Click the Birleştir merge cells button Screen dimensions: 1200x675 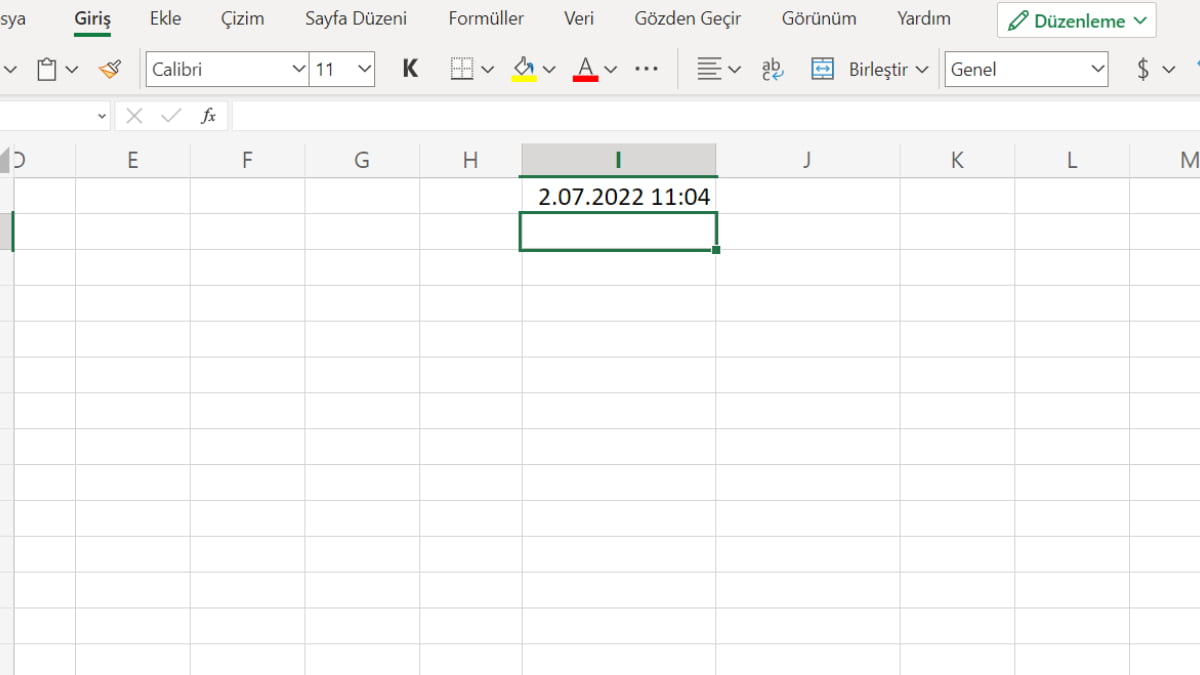(x=868, y=69)
